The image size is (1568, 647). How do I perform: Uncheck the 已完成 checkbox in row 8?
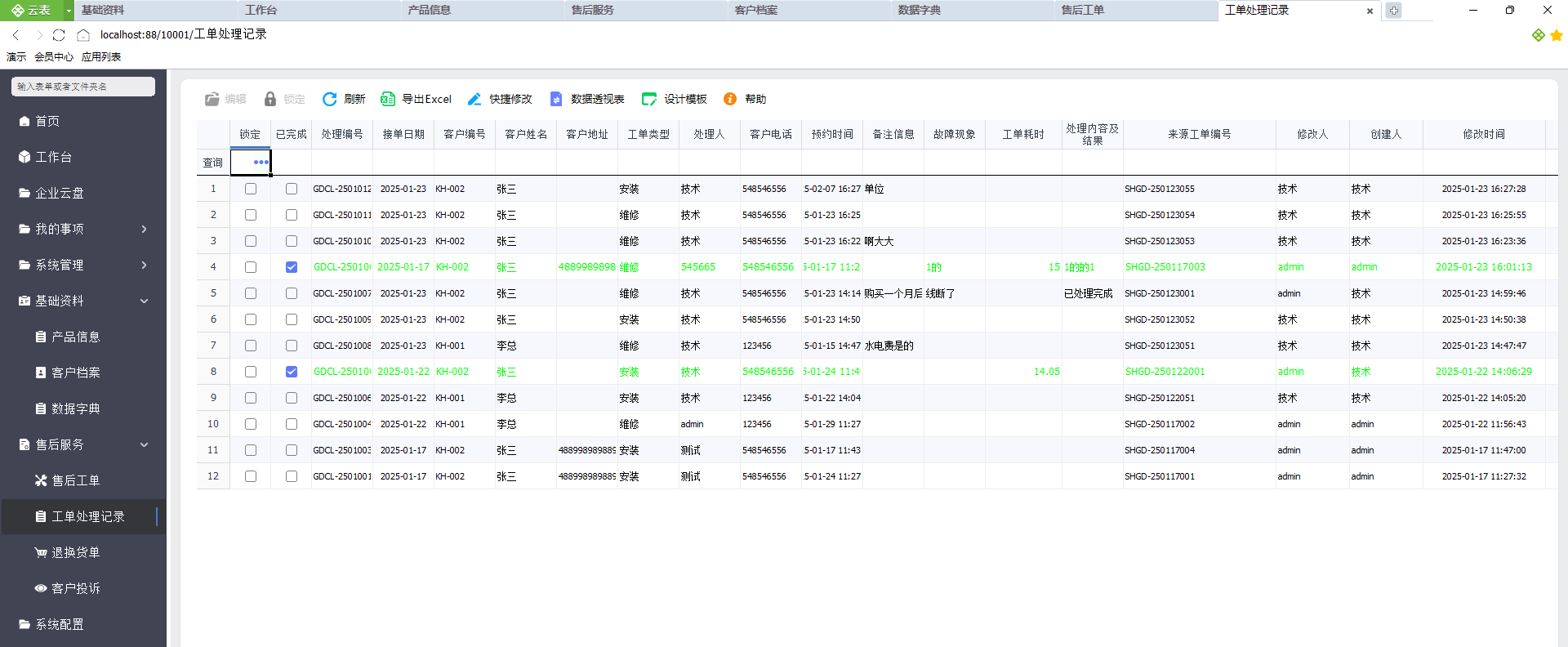pyautogui.click(x=292, y=372)
